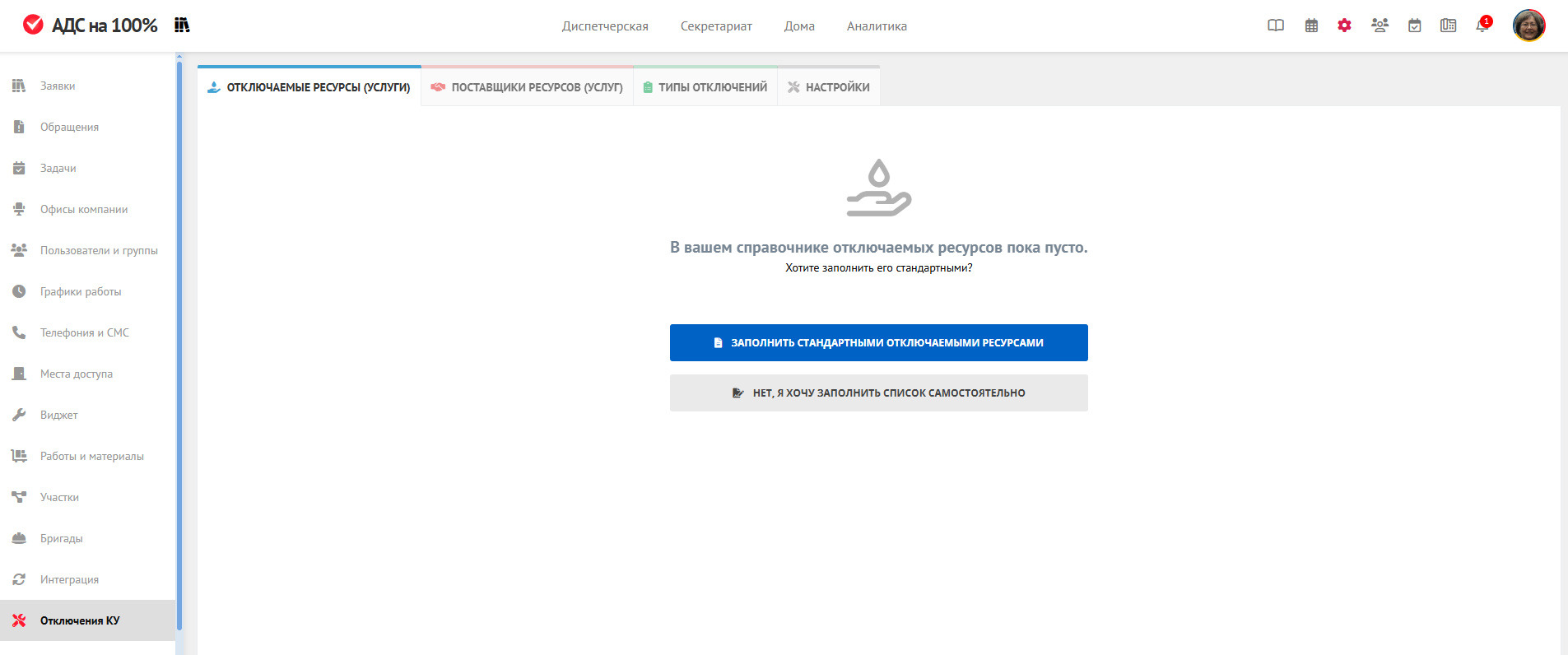Open the notifications bell

[x=1482, y=26]
